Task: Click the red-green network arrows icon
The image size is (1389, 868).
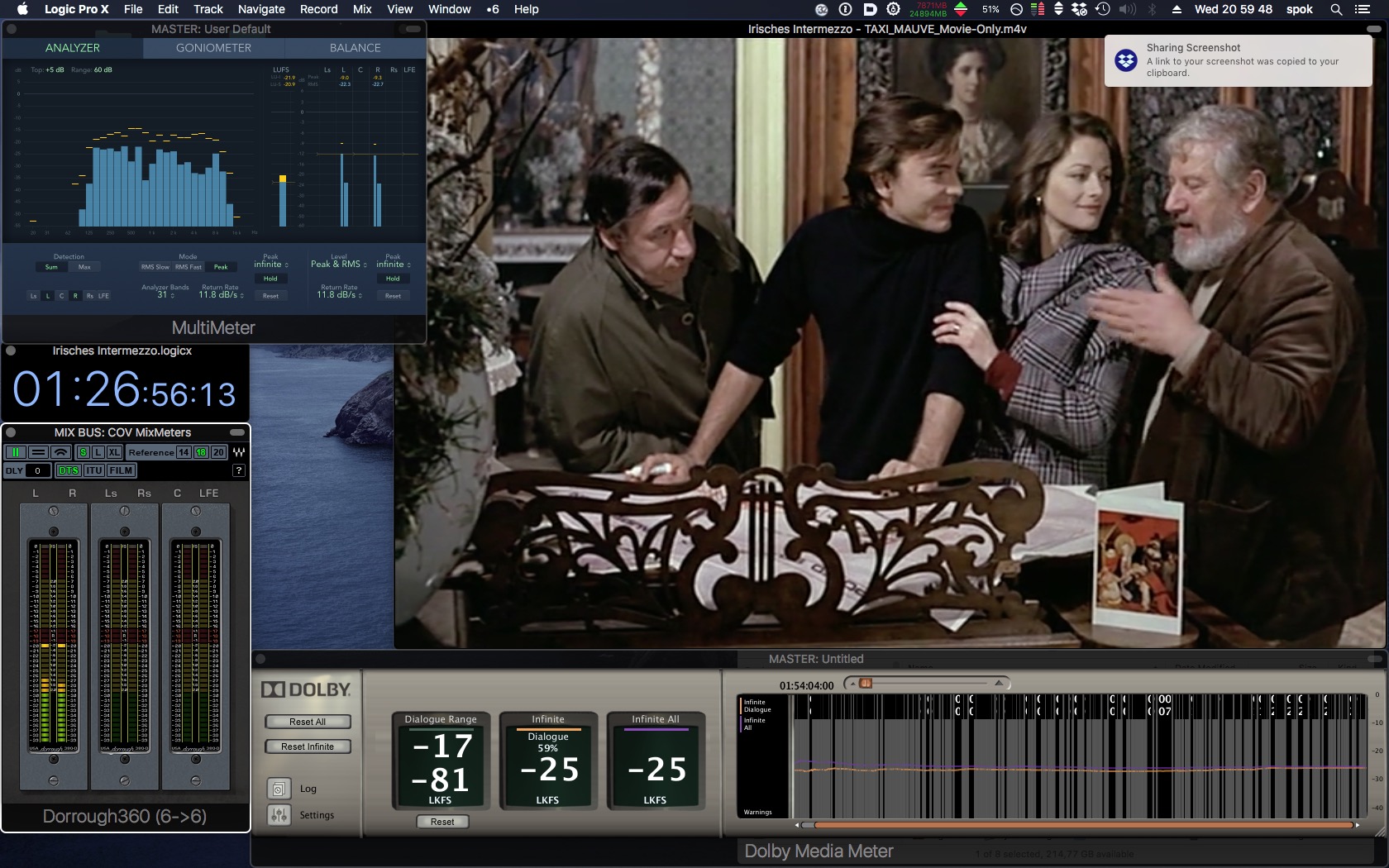Action: 961,9
